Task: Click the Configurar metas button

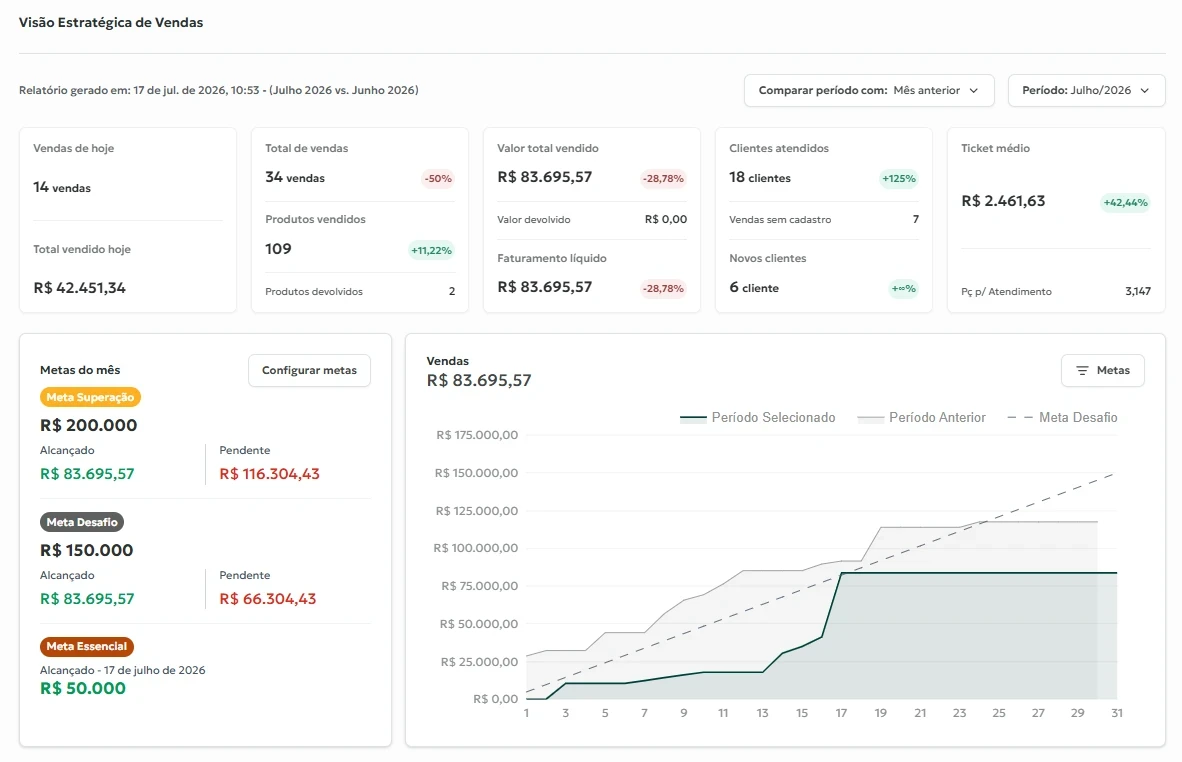Action: [x=309, y=370]
